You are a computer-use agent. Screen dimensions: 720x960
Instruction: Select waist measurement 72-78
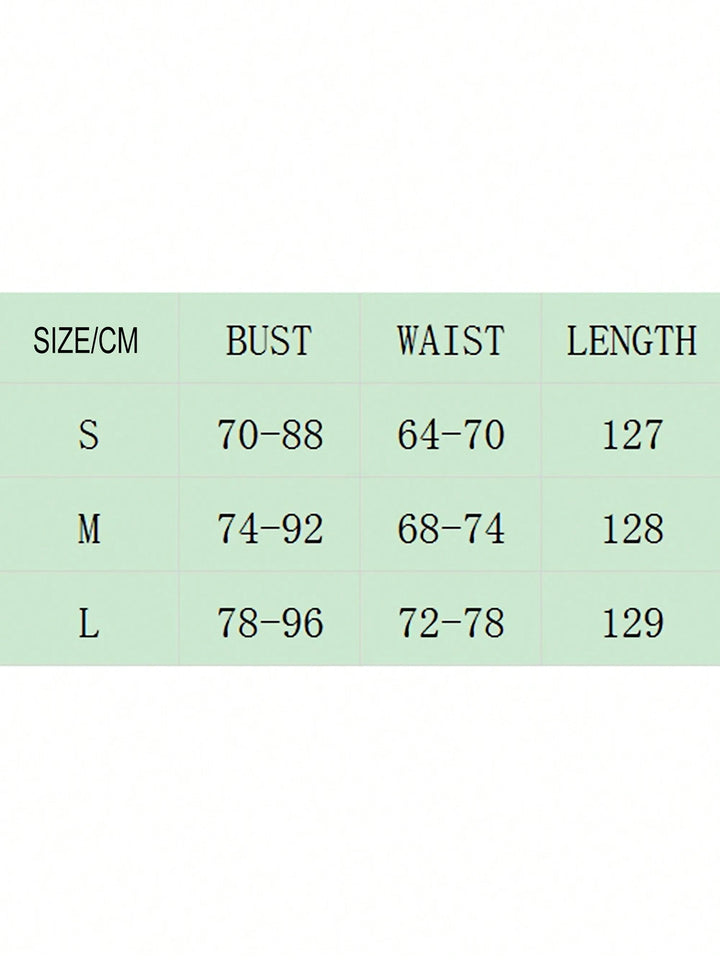tap(451, 623)
